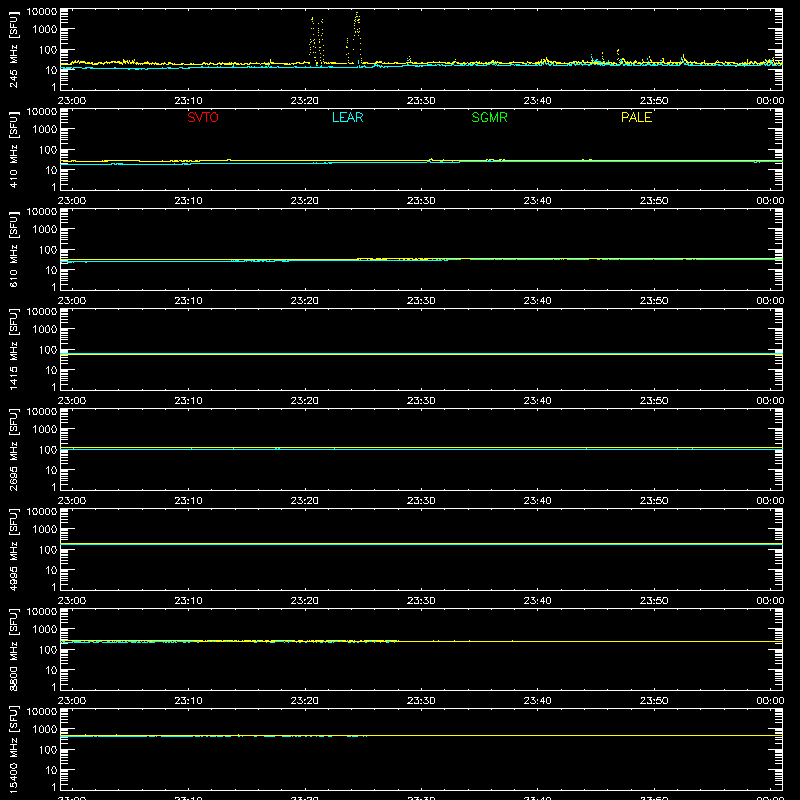Click the 1000 y-axis label of the 410 MHz plot
The height and width of the screenshot is (800, 800).
45,130
